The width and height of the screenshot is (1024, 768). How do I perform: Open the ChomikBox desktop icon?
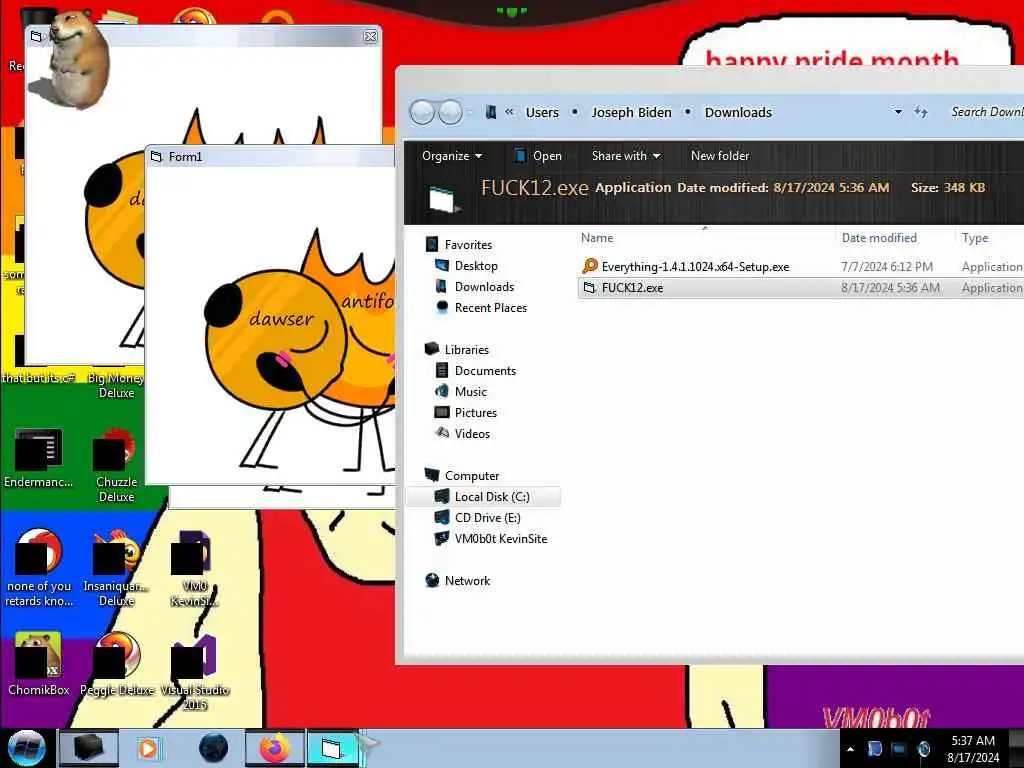click(x=38, y=665)
